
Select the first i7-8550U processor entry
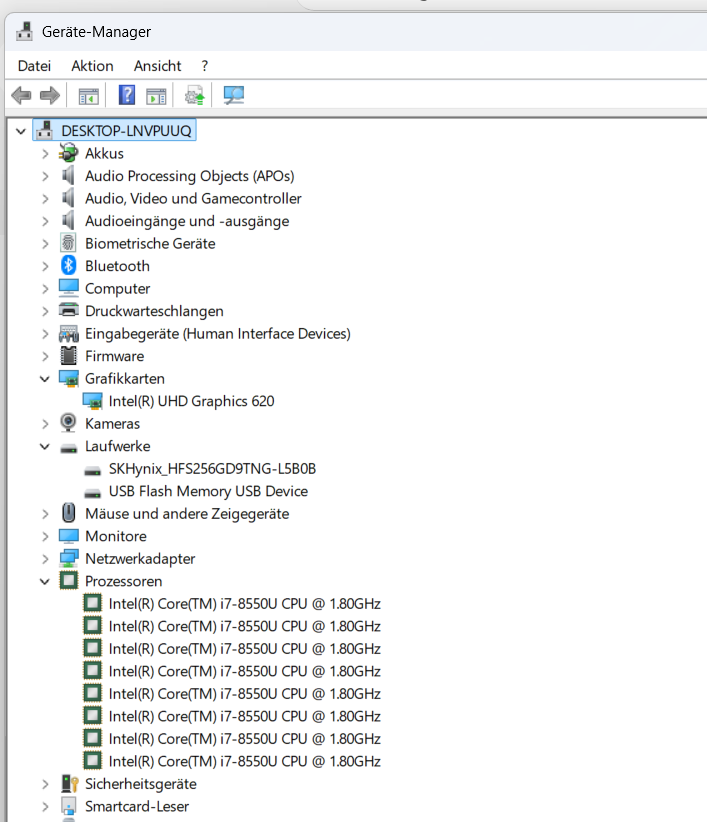tap(244, 604)
